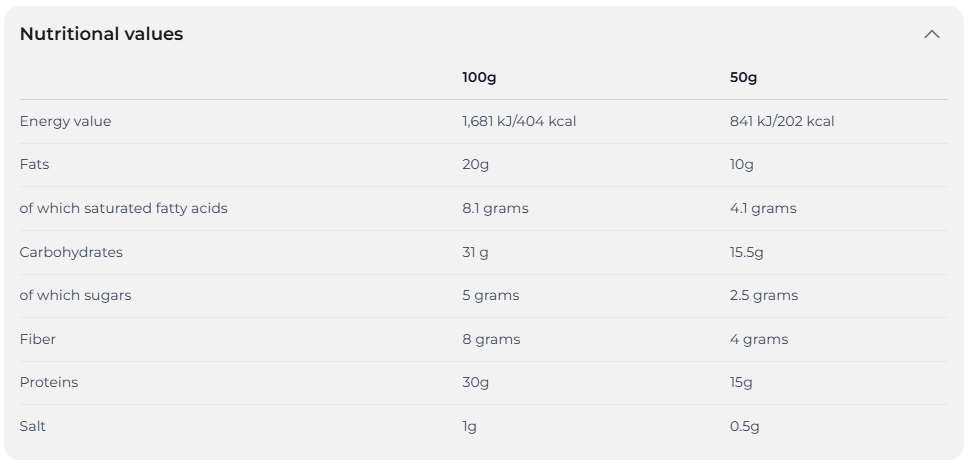Viewport: 970px width, 466px height.
Task: Click the 100g column header
Action: pos(479,78)
